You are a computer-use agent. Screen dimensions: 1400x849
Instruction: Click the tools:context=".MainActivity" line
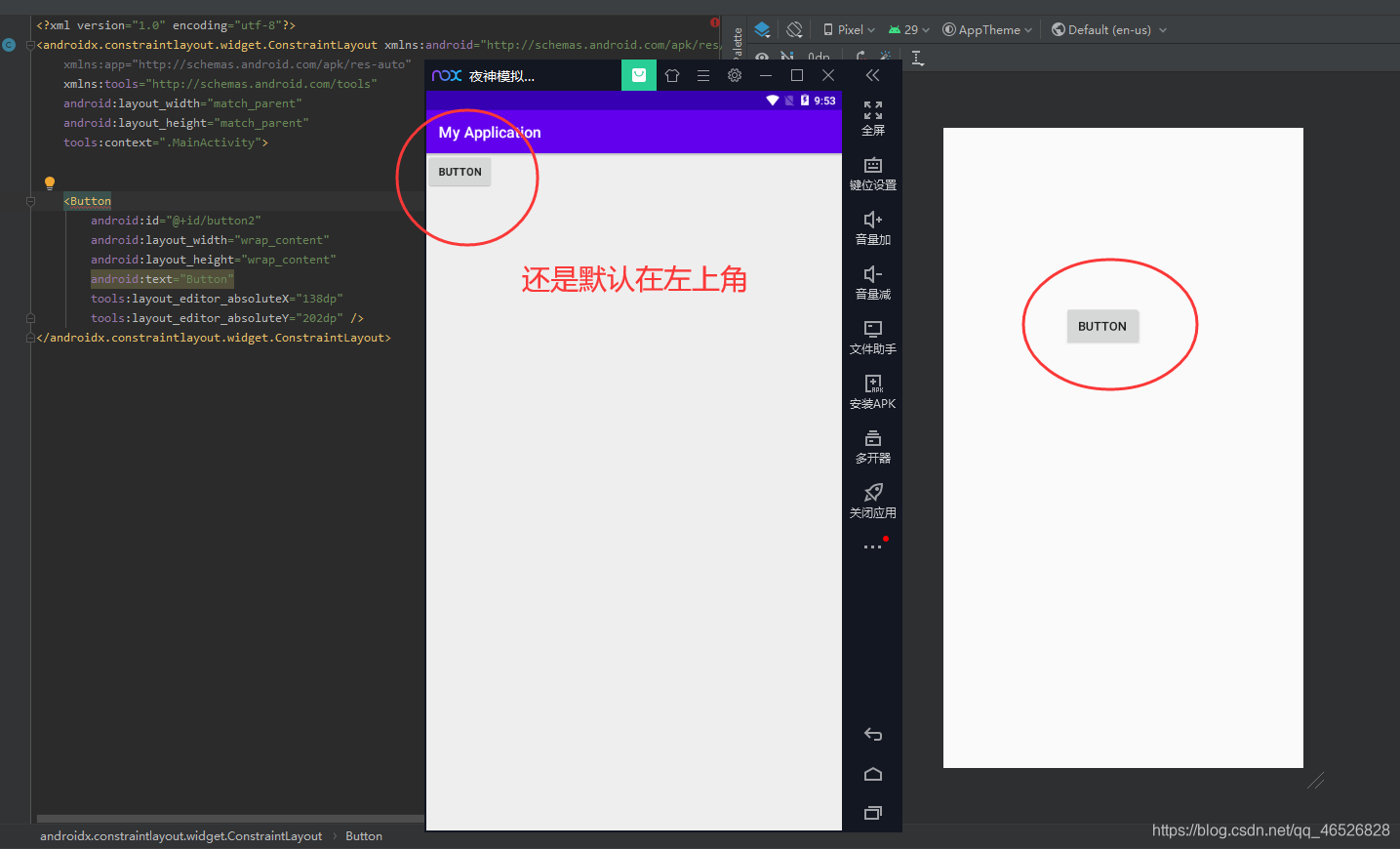point(166,142)
